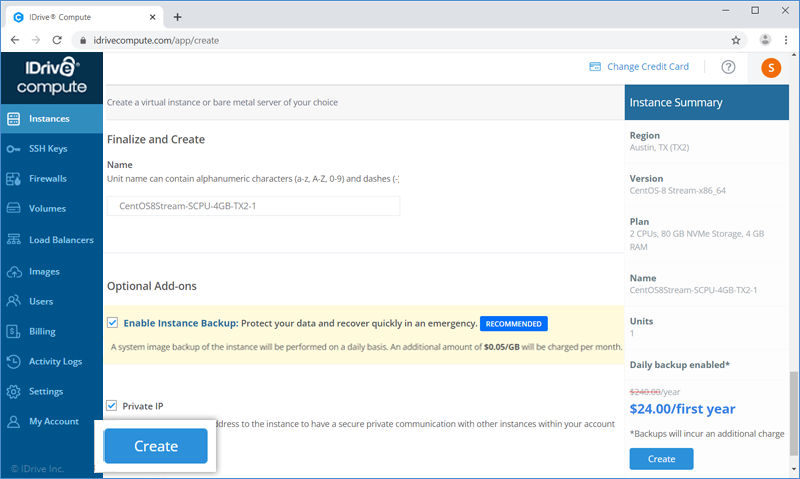Open the Instances sidebar icon
Screen dimensions: 800x479
coord(13,119)
